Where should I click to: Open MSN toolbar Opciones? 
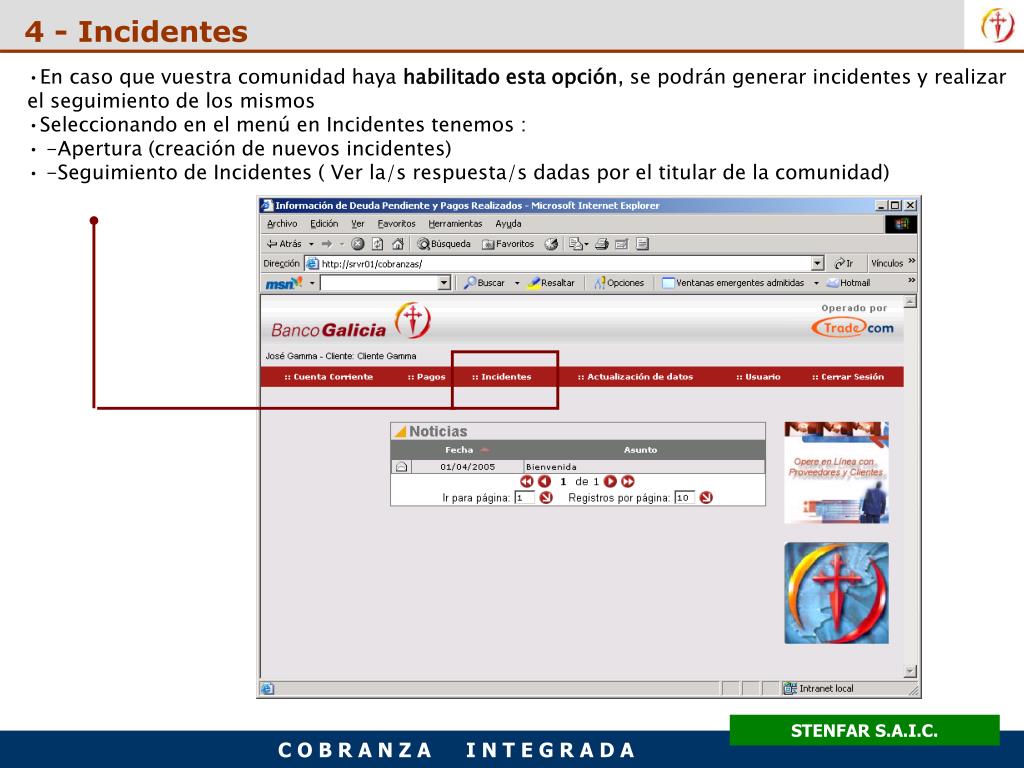pyautogui.click(x=619, y=283)
